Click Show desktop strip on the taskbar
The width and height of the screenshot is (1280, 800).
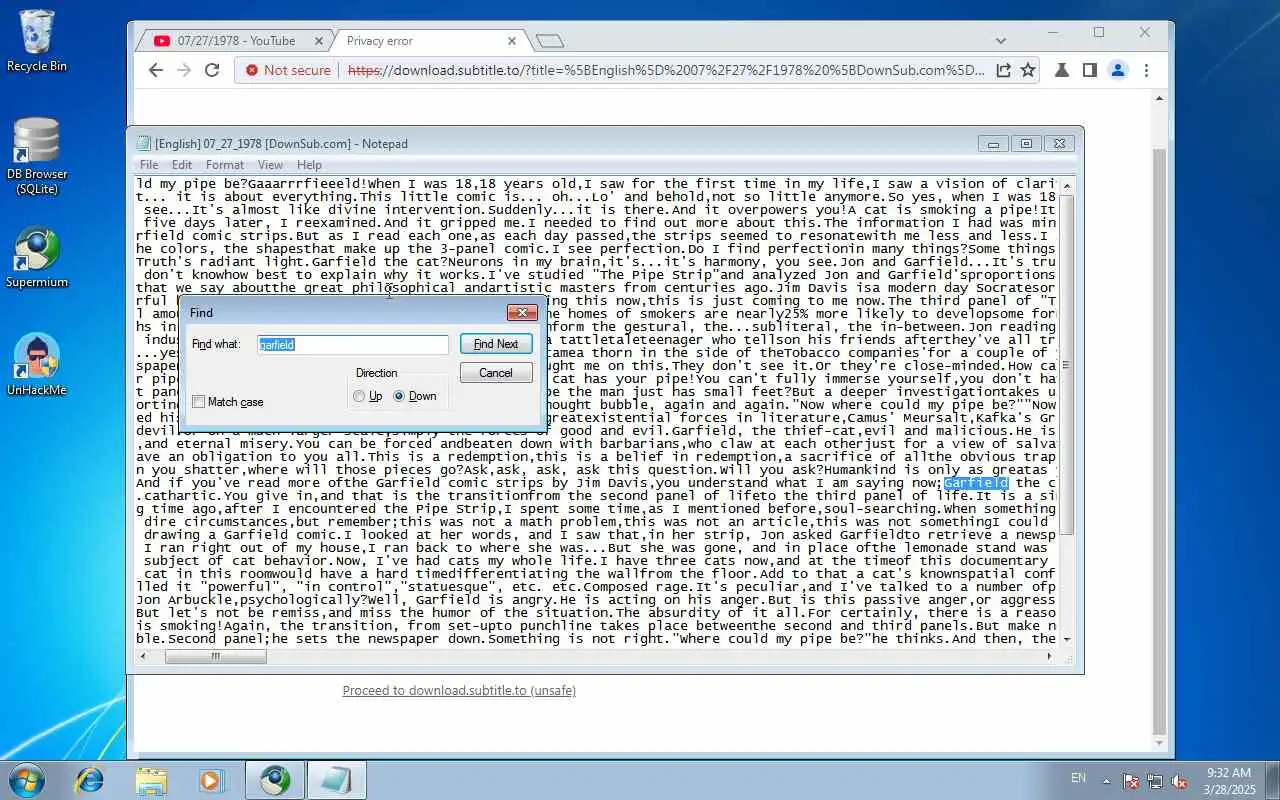(1272, 780)
